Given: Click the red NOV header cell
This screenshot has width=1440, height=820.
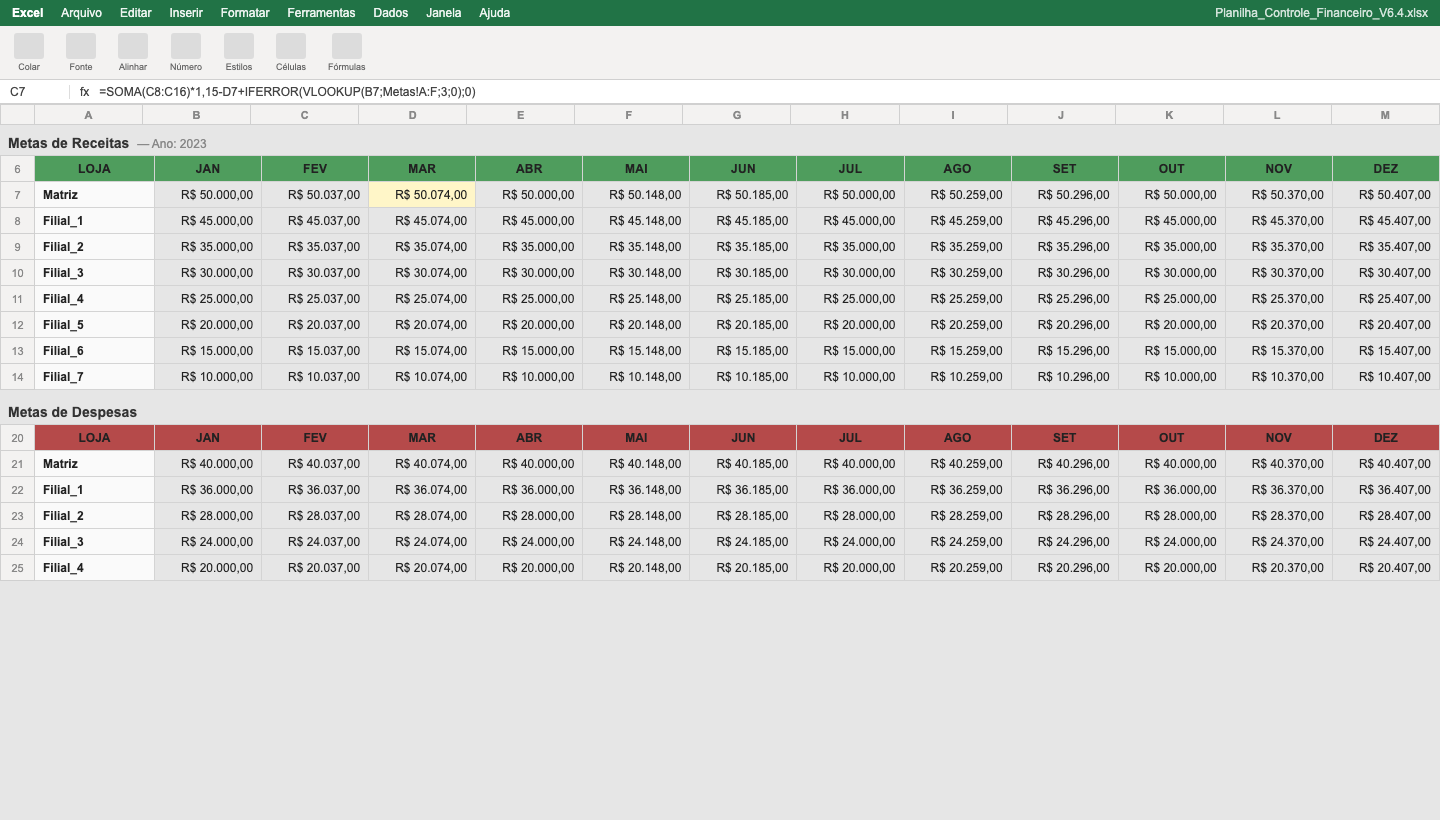Looking at the screenshot, I should (x=1279, y=438).
